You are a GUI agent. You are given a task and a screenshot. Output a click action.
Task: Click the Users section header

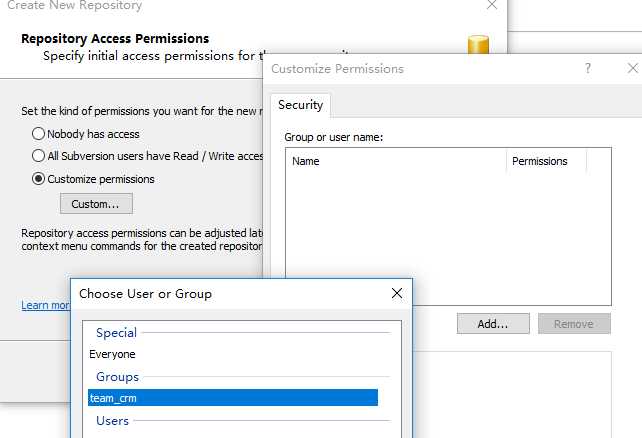click(x=112, y=421)
